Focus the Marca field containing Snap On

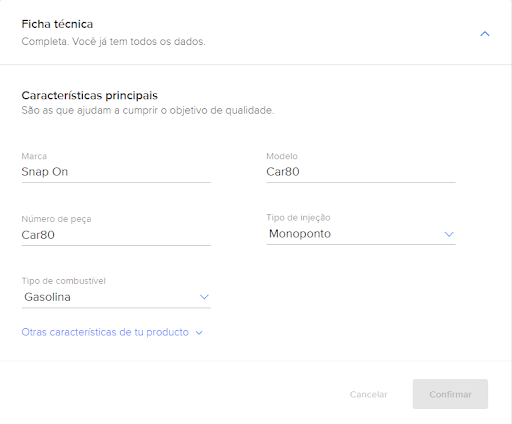pos(116,172)
